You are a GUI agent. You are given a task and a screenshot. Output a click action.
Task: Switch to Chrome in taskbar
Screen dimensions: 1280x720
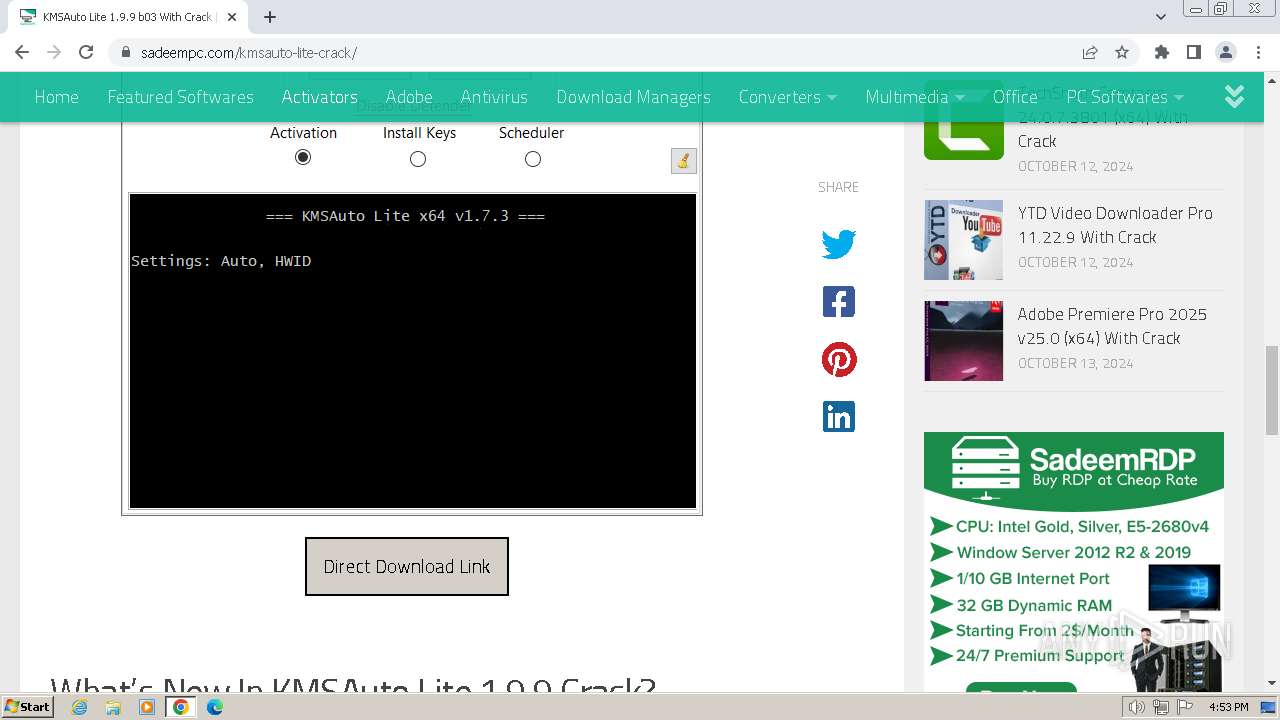(x=181, y=707)
